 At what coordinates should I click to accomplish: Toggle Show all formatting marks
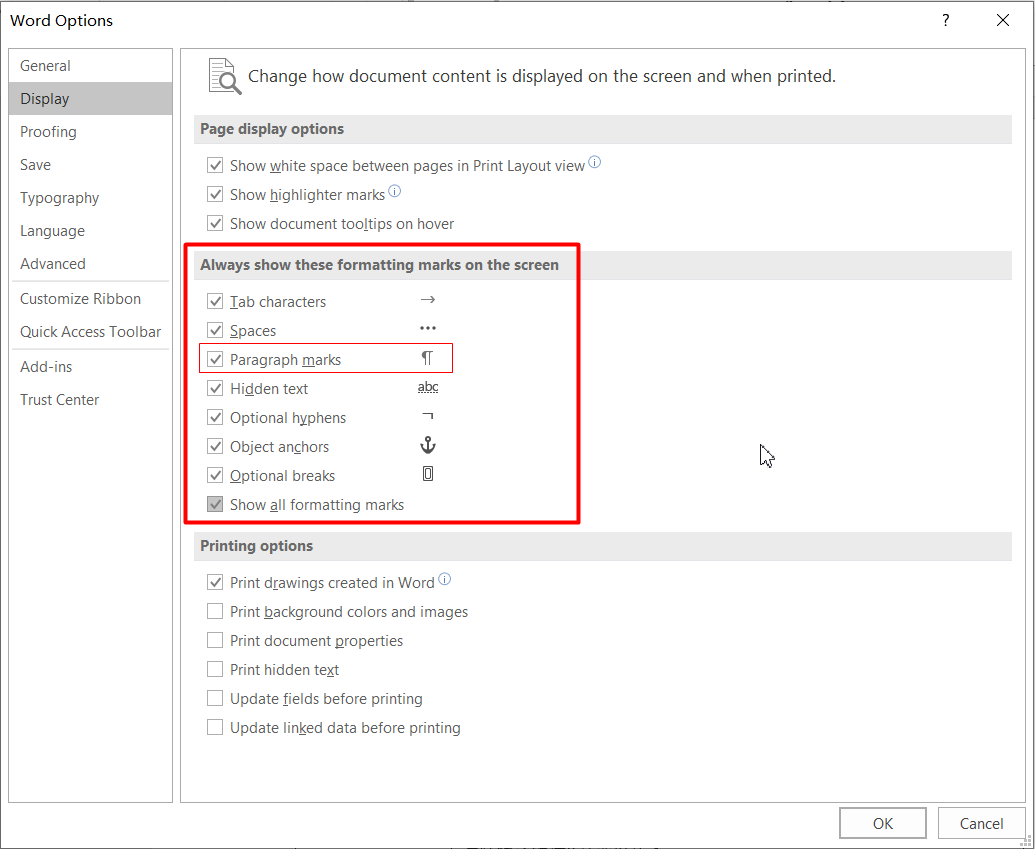[x=215, y=504]
